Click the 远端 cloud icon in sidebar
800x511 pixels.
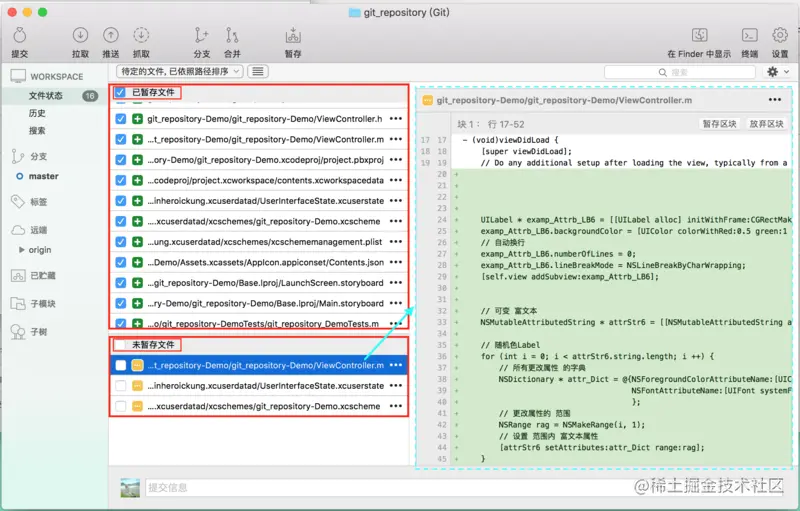18,230
